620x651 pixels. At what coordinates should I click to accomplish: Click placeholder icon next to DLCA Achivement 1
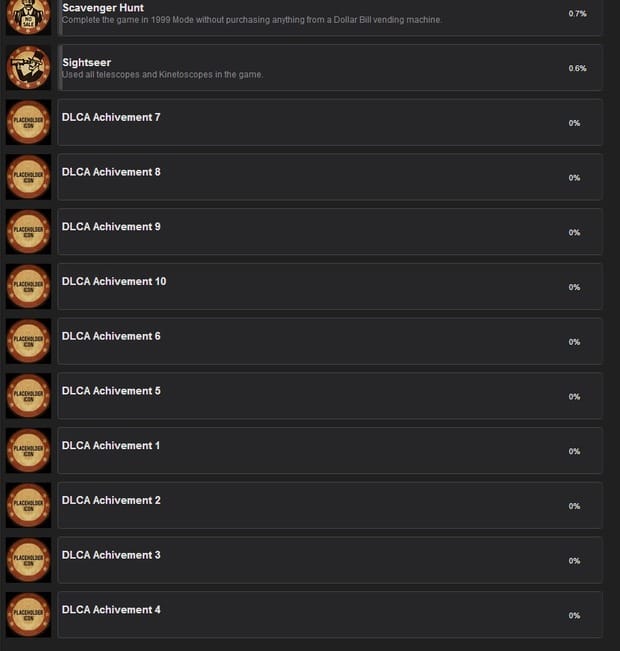28,451
